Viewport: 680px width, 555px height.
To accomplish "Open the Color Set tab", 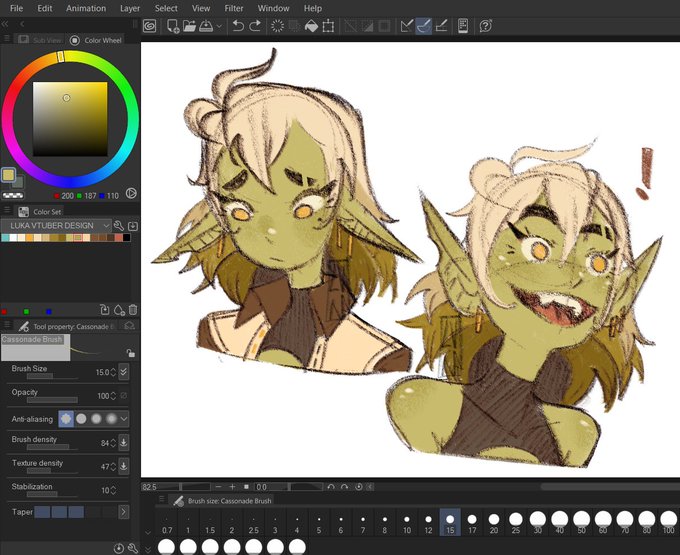I will (x=40, y=212).
